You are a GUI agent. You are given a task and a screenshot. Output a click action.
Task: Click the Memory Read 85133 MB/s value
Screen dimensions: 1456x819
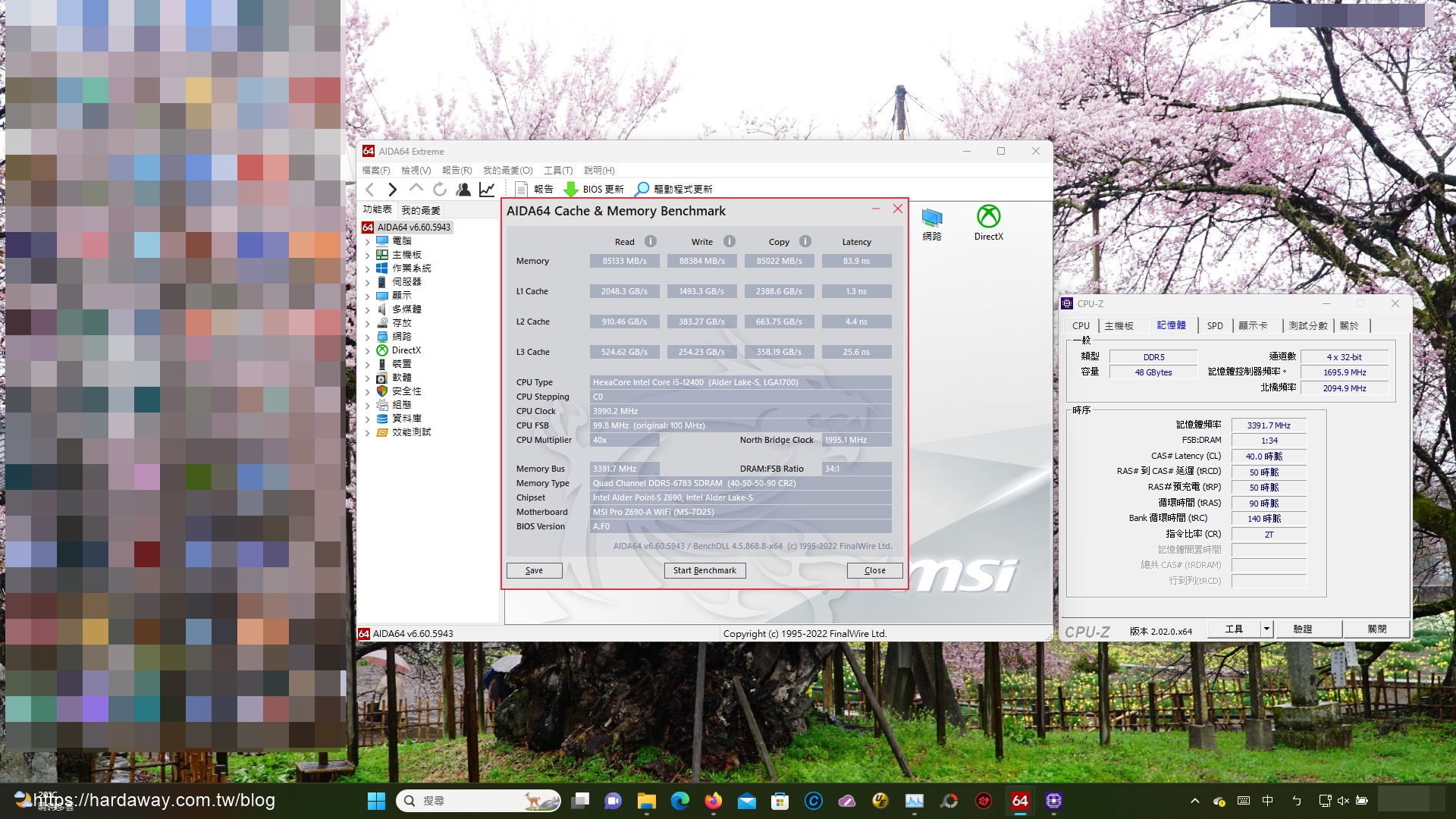coord(625,261)
